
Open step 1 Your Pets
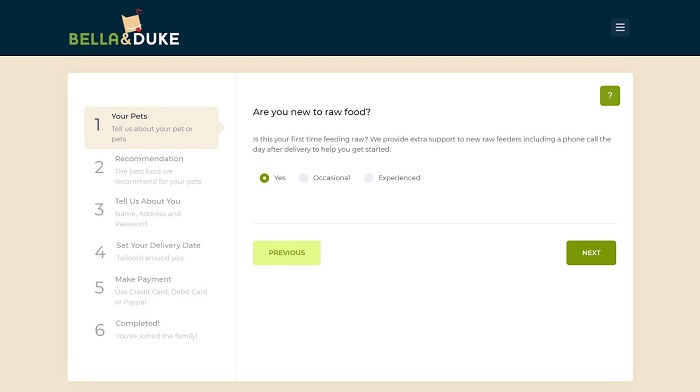(151, 127)
